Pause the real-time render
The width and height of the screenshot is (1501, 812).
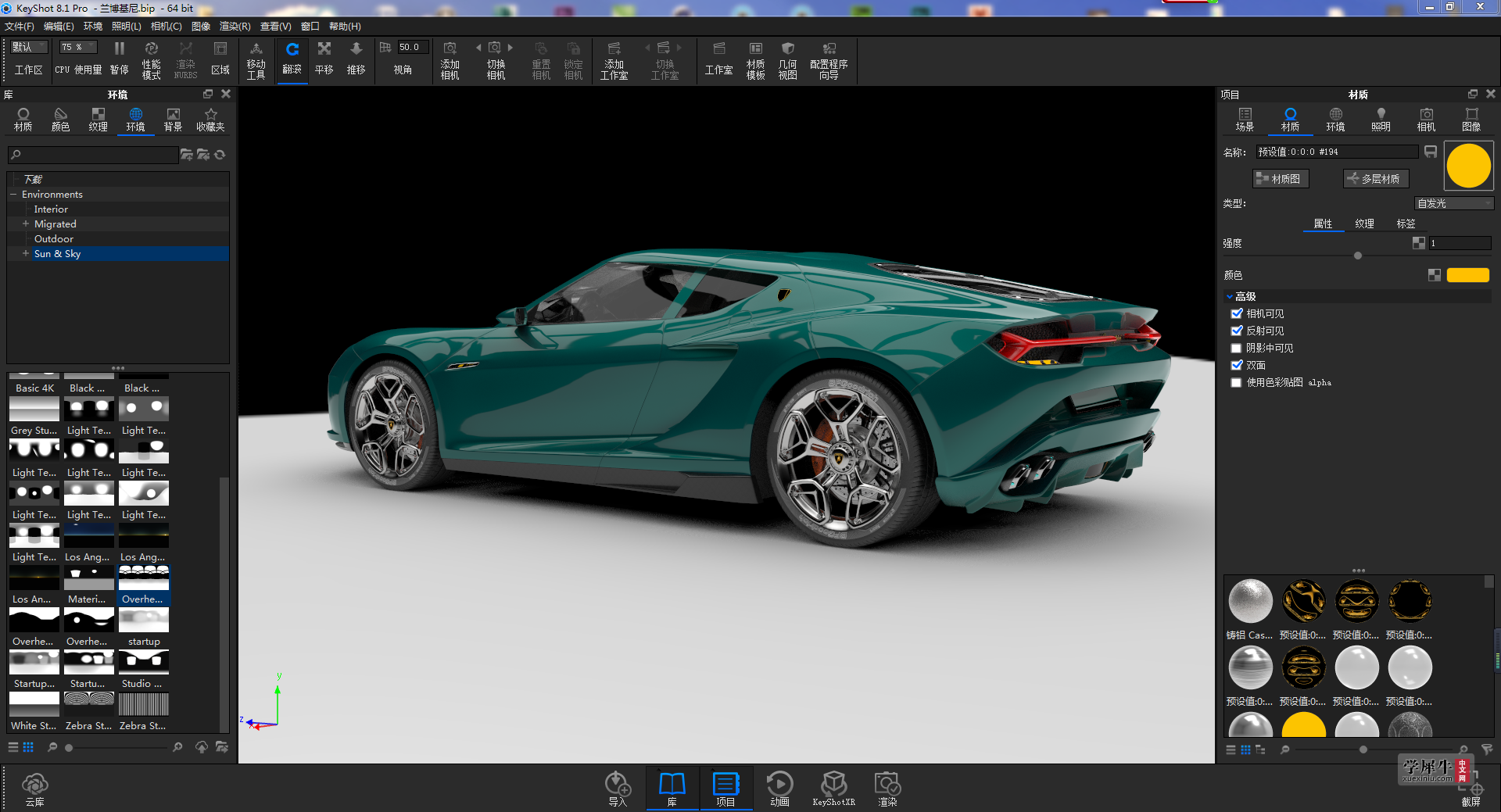point(119,59)
